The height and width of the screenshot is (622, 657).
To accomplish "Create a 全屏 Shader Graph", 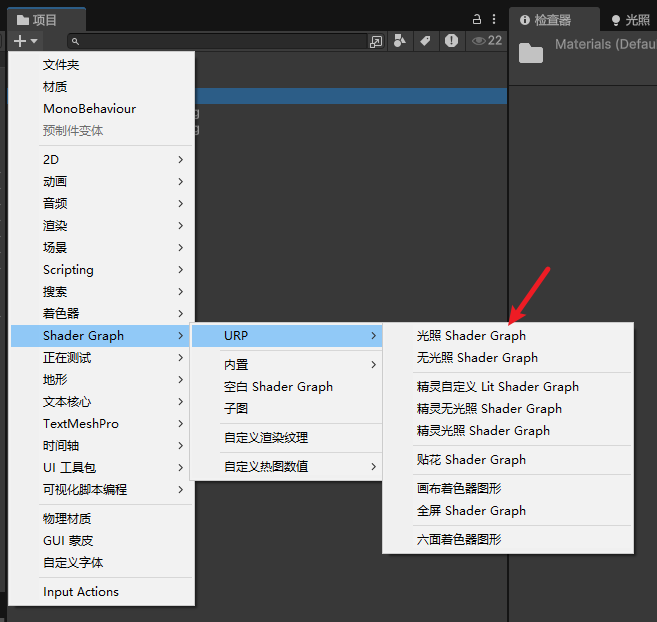I will 508,511.
